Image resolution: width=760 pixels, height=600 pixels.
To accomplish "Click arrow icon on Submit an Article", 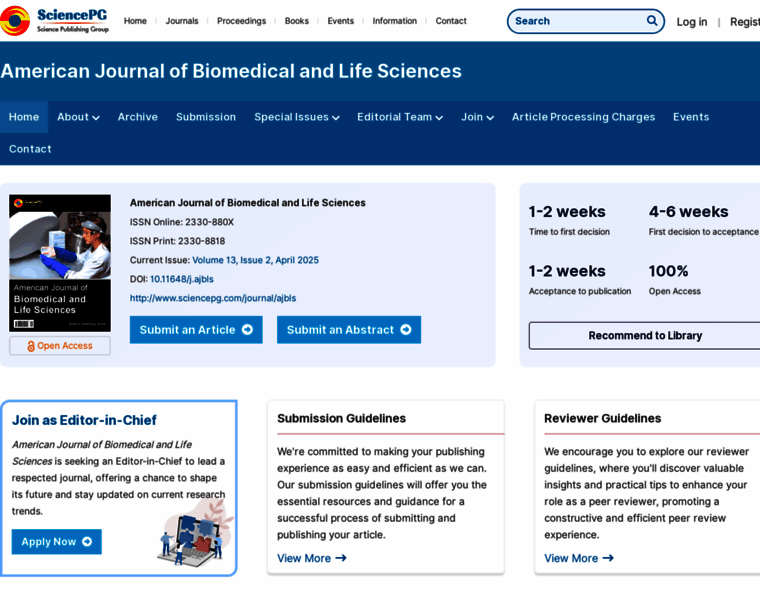I will [247, 330].
